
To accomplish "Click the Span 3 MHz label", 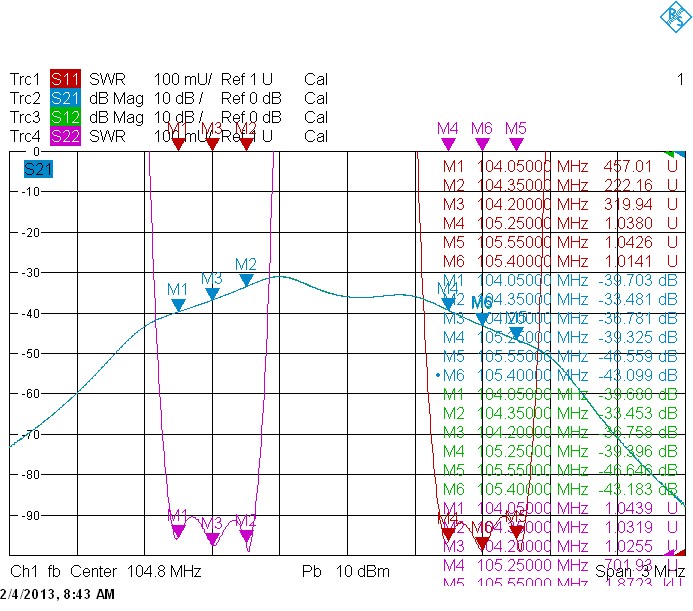I will (640, 571).
